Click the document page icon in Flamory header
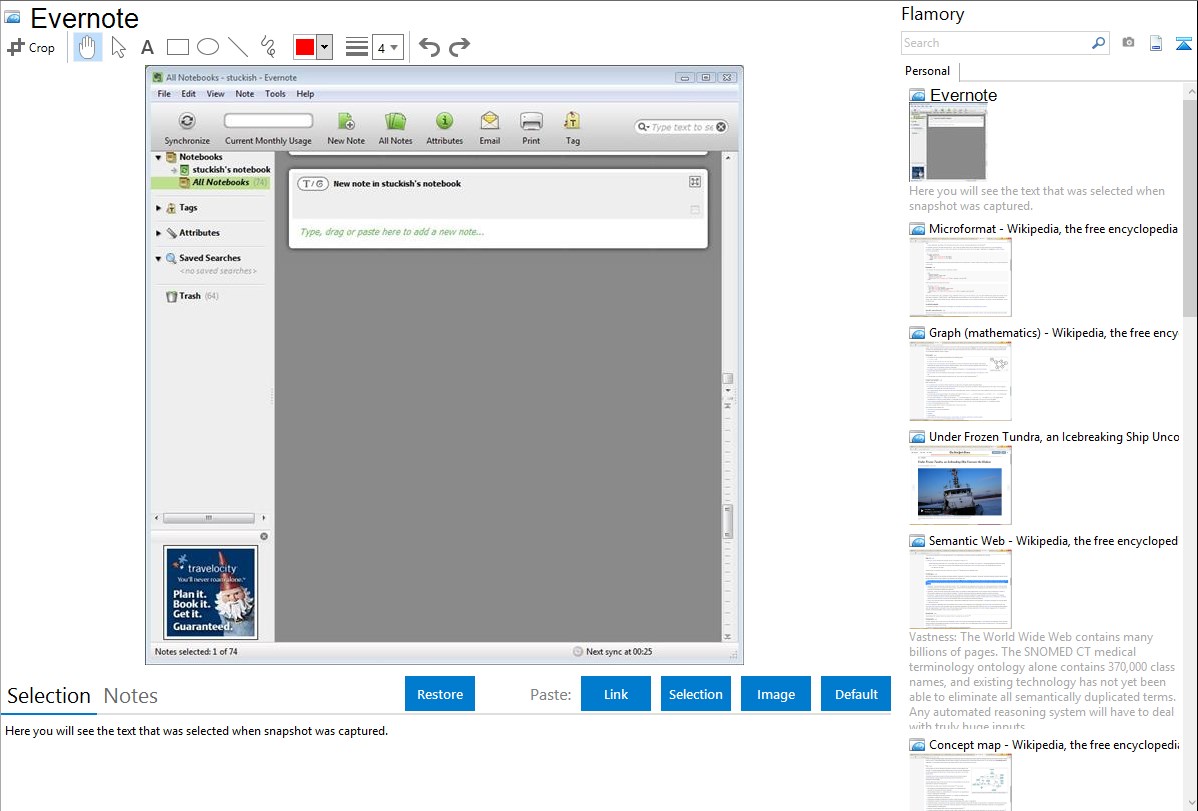The width and height of the screenshot is (1198, 811). [x=1156, y=43]
